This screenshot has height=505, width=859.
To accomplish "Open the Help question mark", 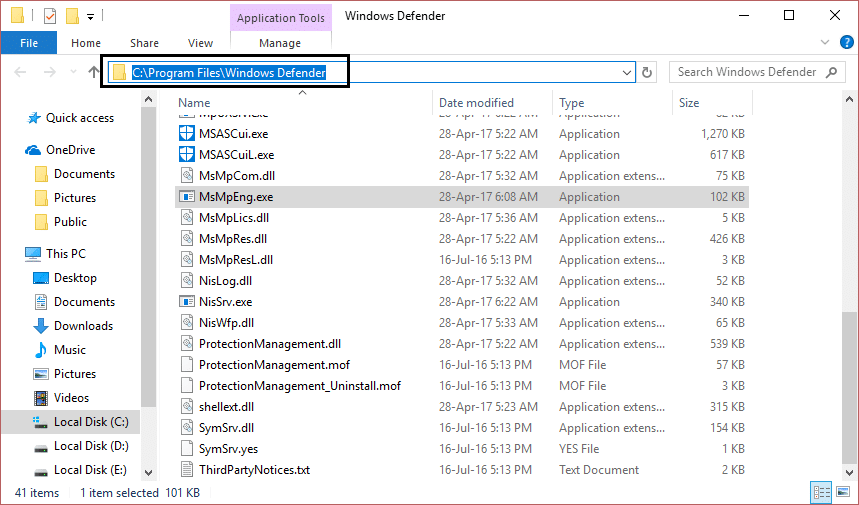I will pyautogui.click(x=846, y=42).
